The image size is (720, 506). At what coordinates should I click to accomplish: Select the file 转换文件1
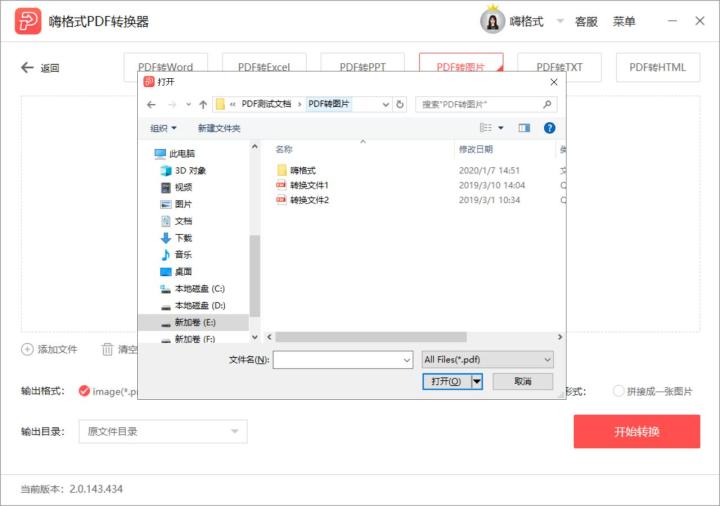(x=309, y=185)
